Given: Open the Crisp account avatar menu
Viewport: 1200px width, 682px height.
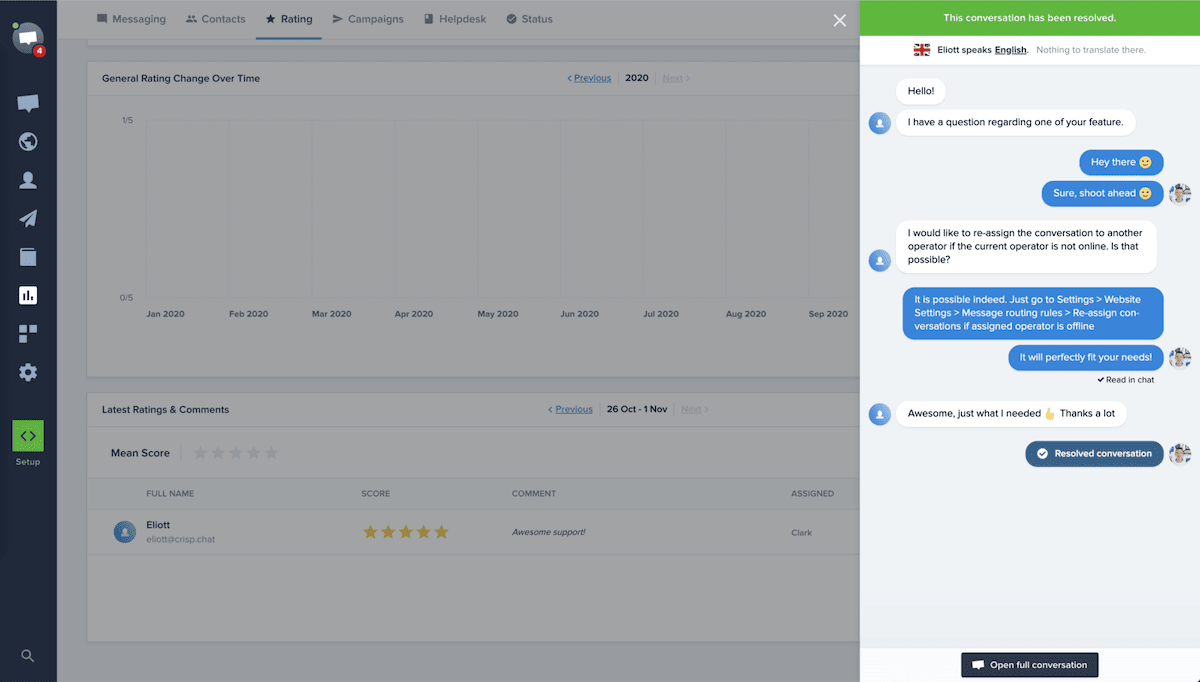Looking at the screenshot, I should click(x=28, y=38).
